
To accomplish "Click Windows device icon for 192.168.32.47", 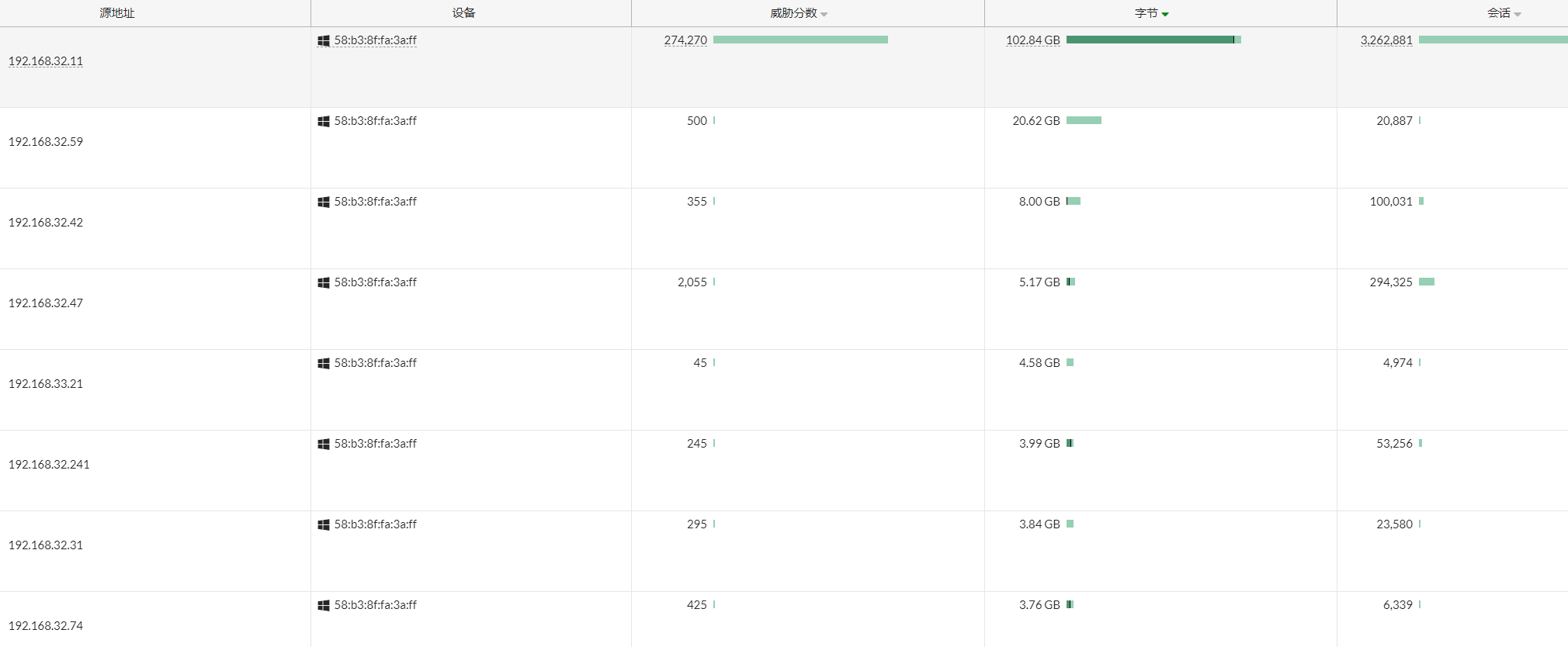I will click(x=324, y=283).
